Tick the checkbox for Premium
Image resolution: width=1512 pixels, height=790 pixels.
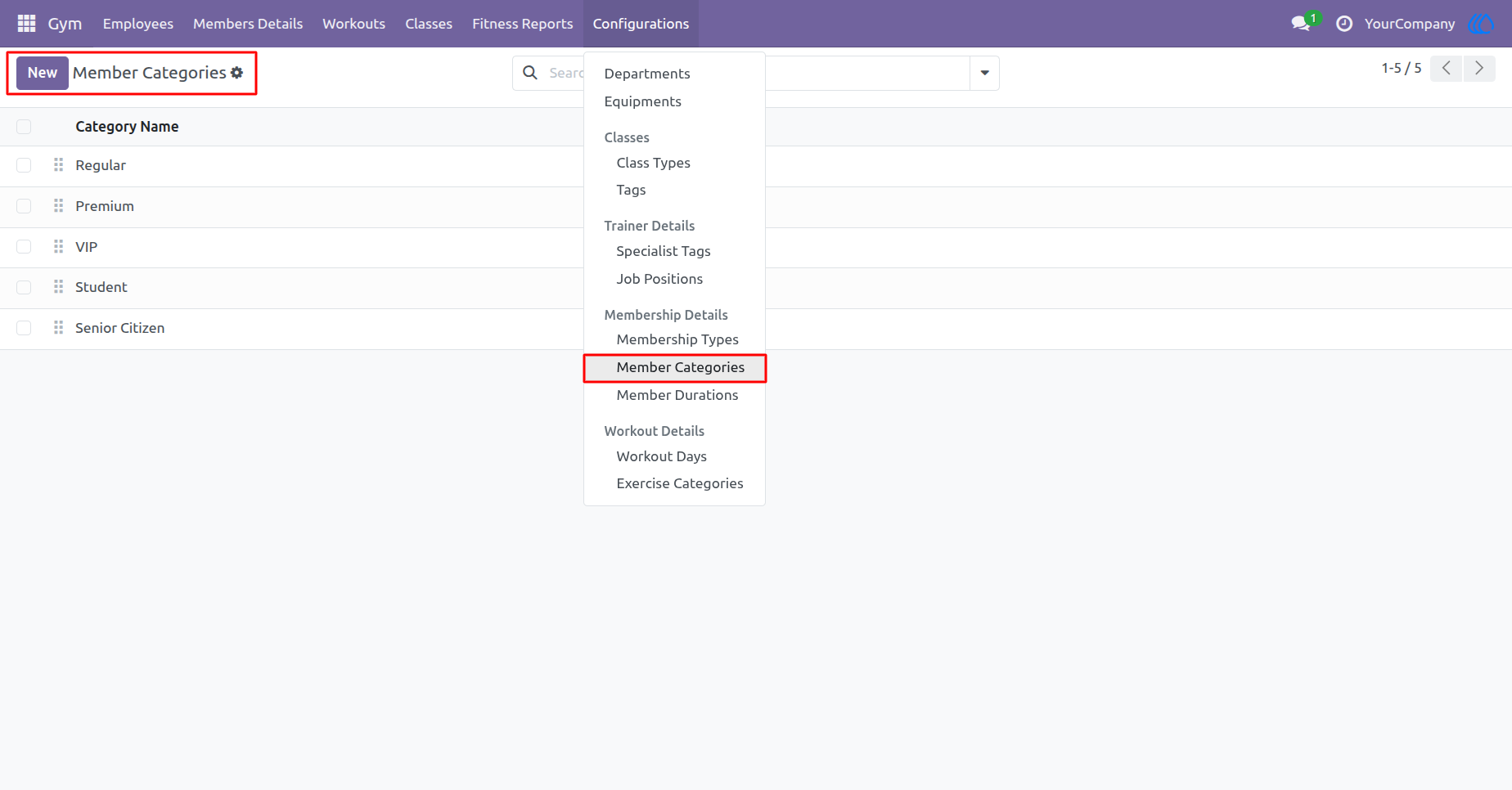pyautogui.click(x=24, y=206)
